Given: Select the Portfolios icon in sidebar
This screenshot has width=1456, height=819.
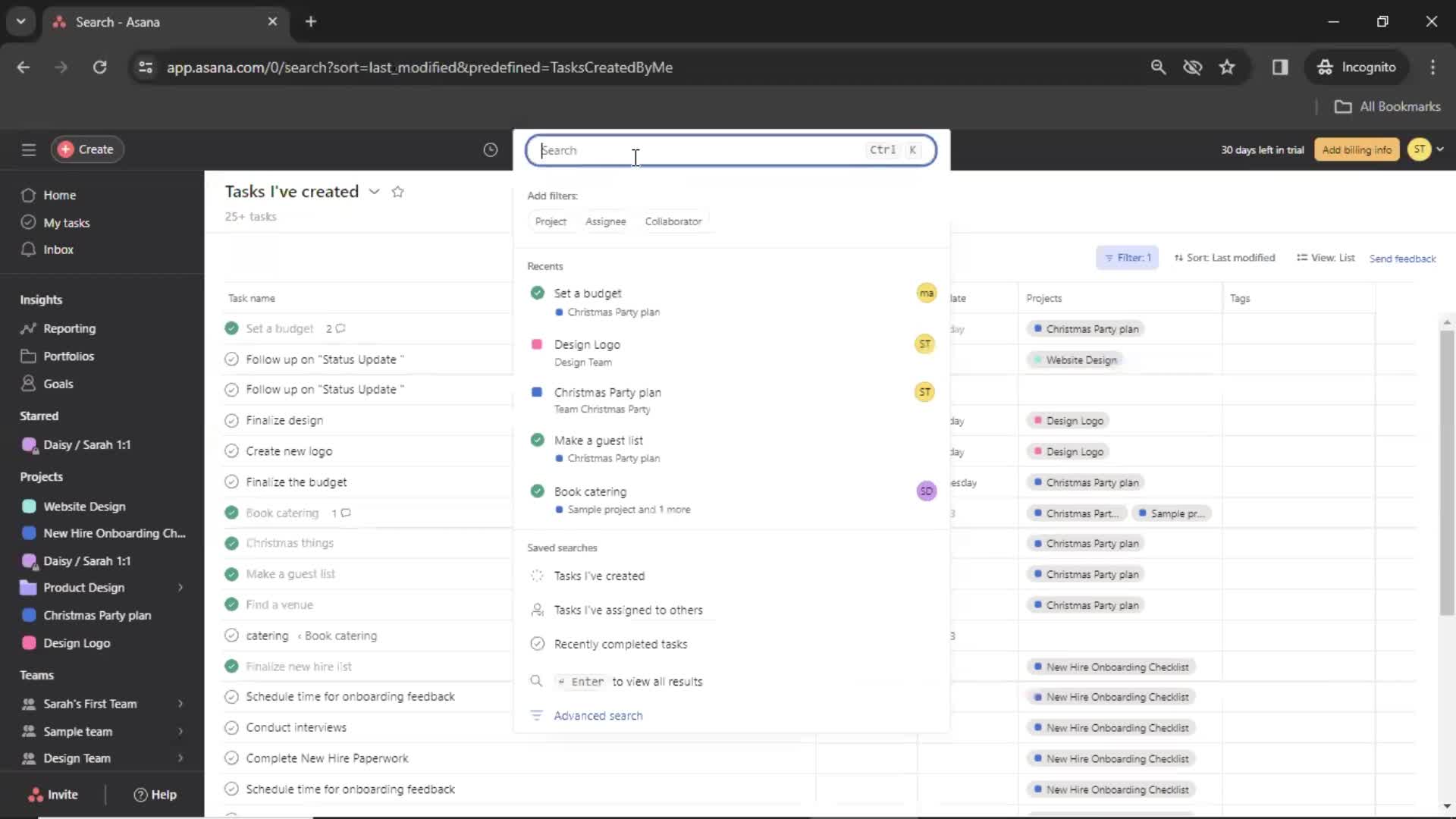Looking at the screenshot, I should (29, 355).
